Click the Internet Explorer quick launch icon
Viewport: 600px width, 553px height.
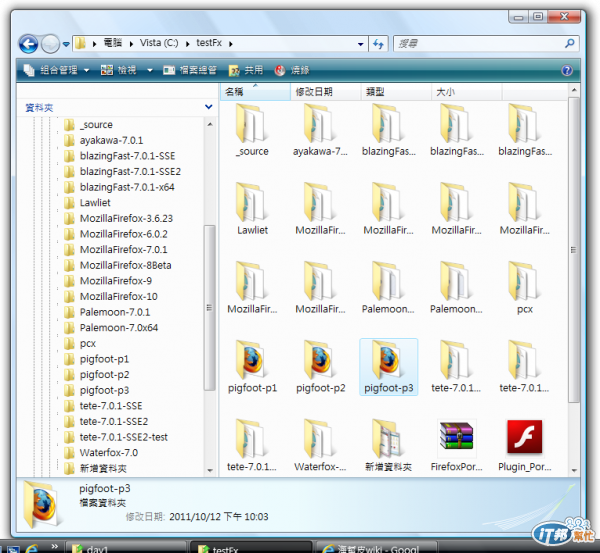[32, 549]
